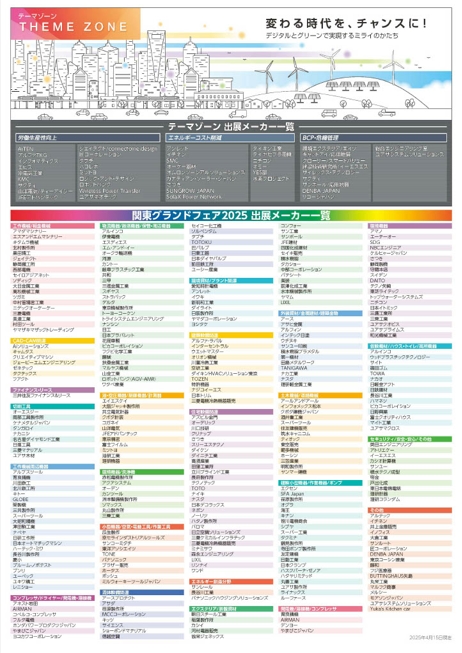Click the TOTOKU exhibitor entry
This screenshot has width=462, height=653.
pos(202,242)
